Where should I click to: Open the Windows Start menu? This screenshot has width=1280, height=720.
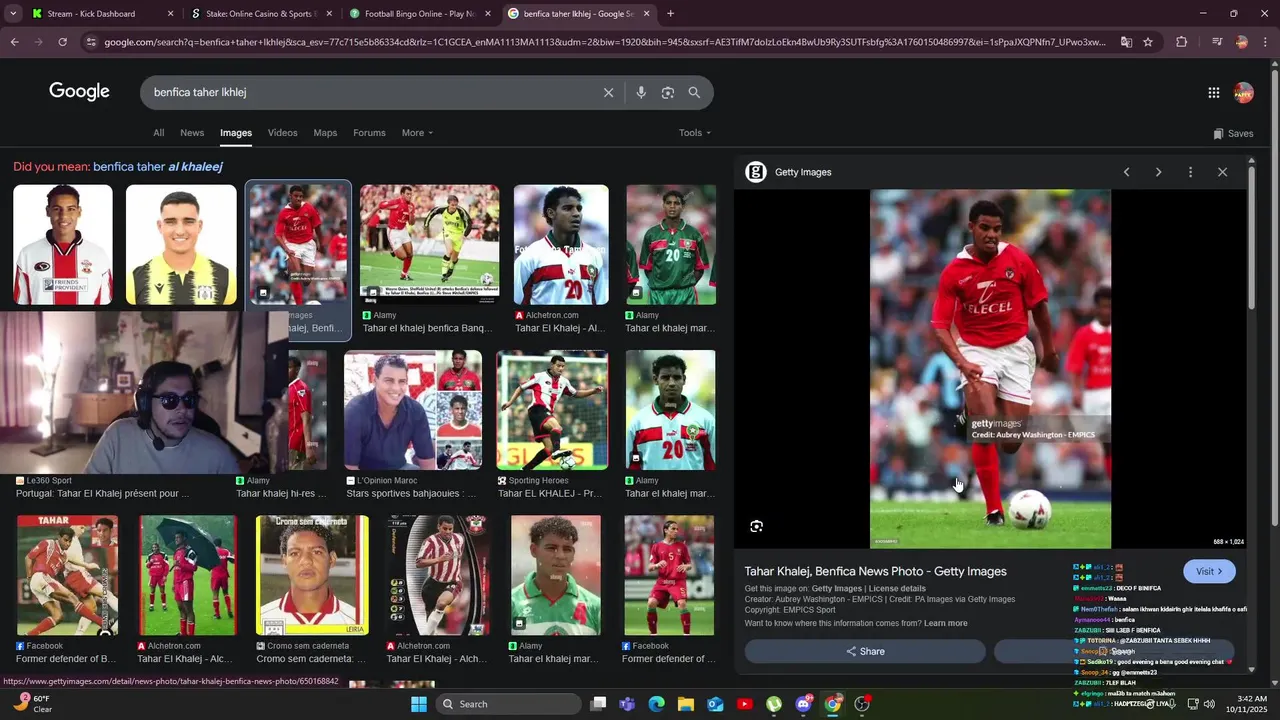(419, 704)
